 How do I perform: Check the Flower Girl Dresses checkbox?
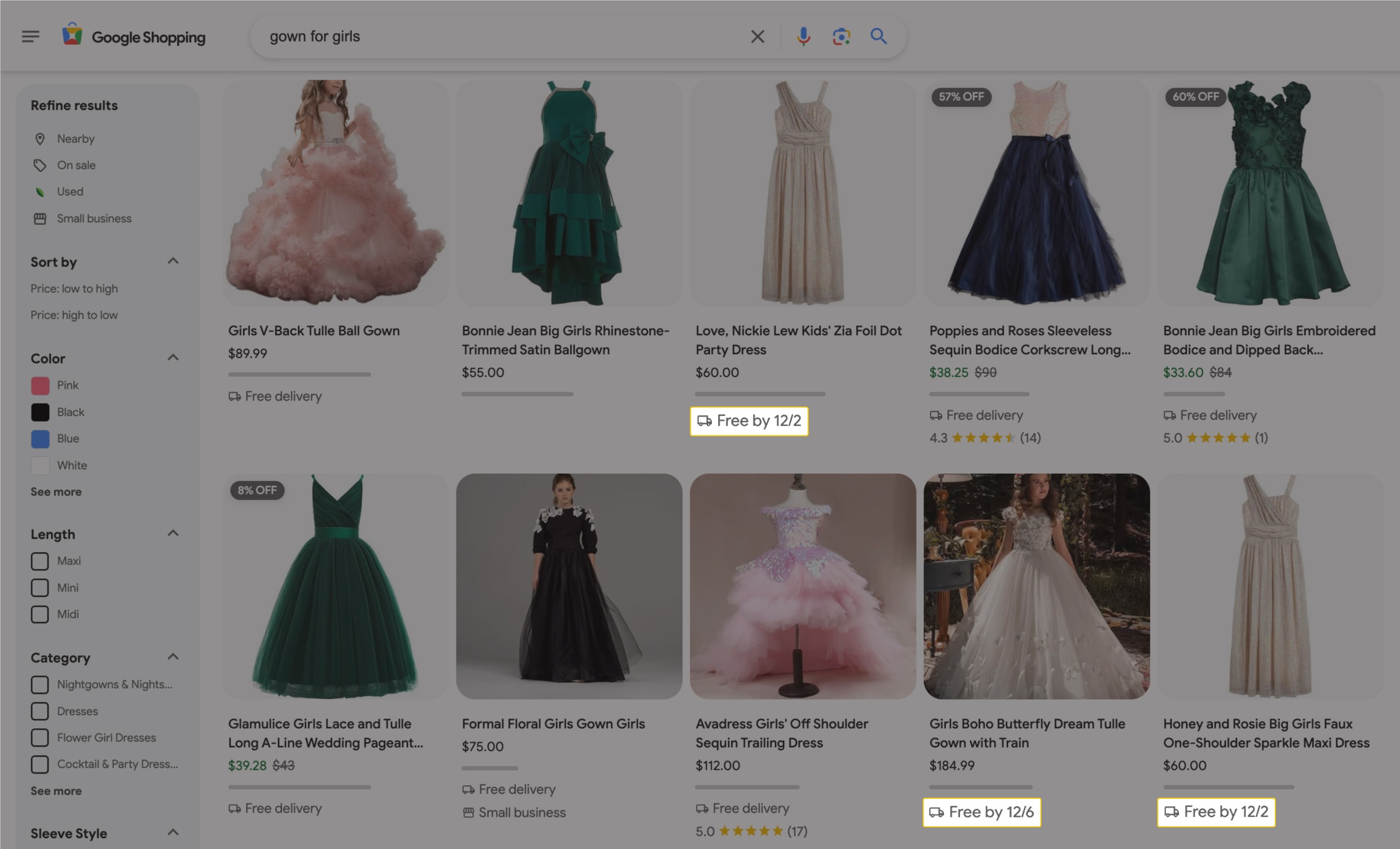click(40, 738)
